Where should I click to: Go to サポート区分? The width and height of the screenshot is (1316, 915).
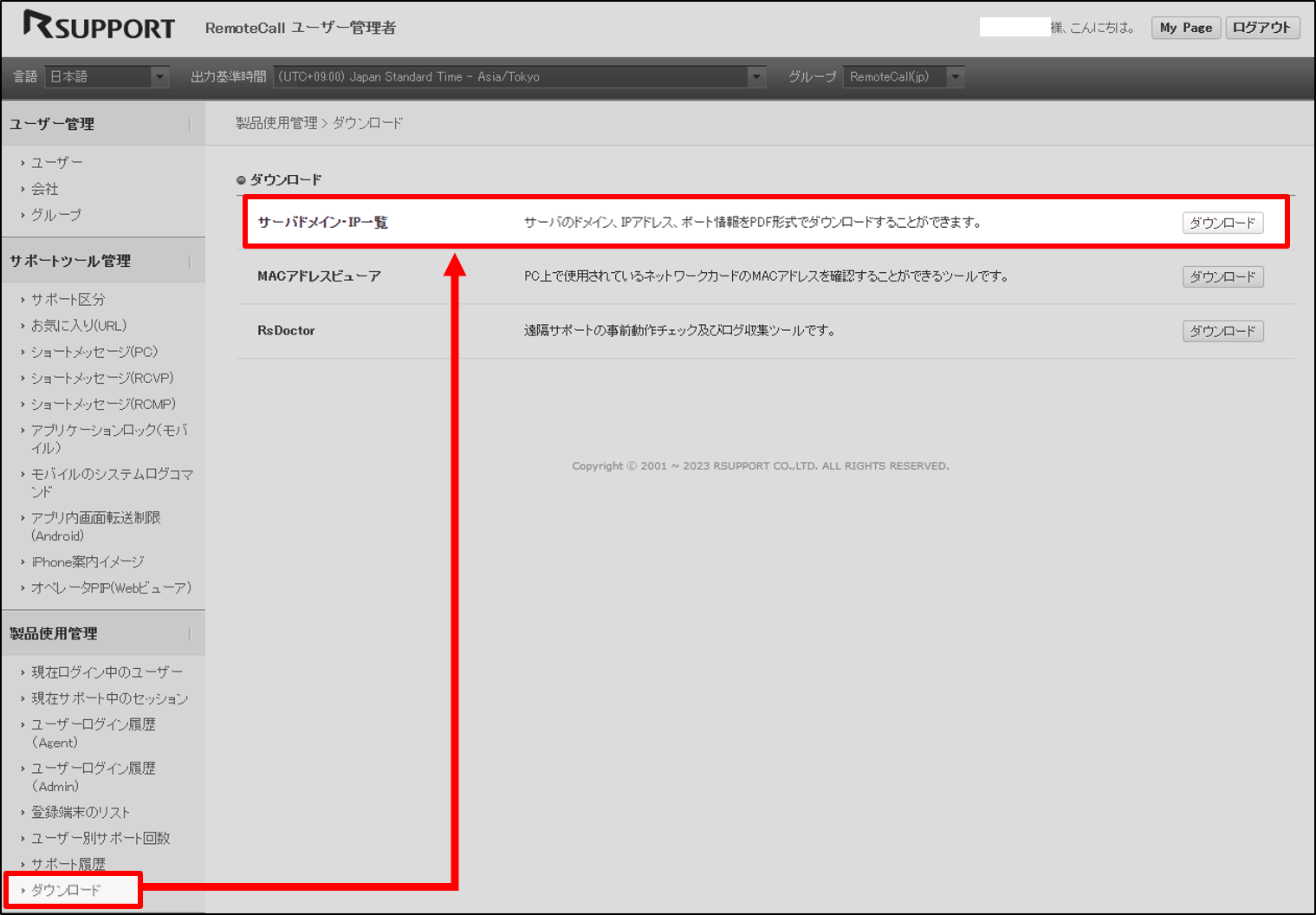(68, 299)
